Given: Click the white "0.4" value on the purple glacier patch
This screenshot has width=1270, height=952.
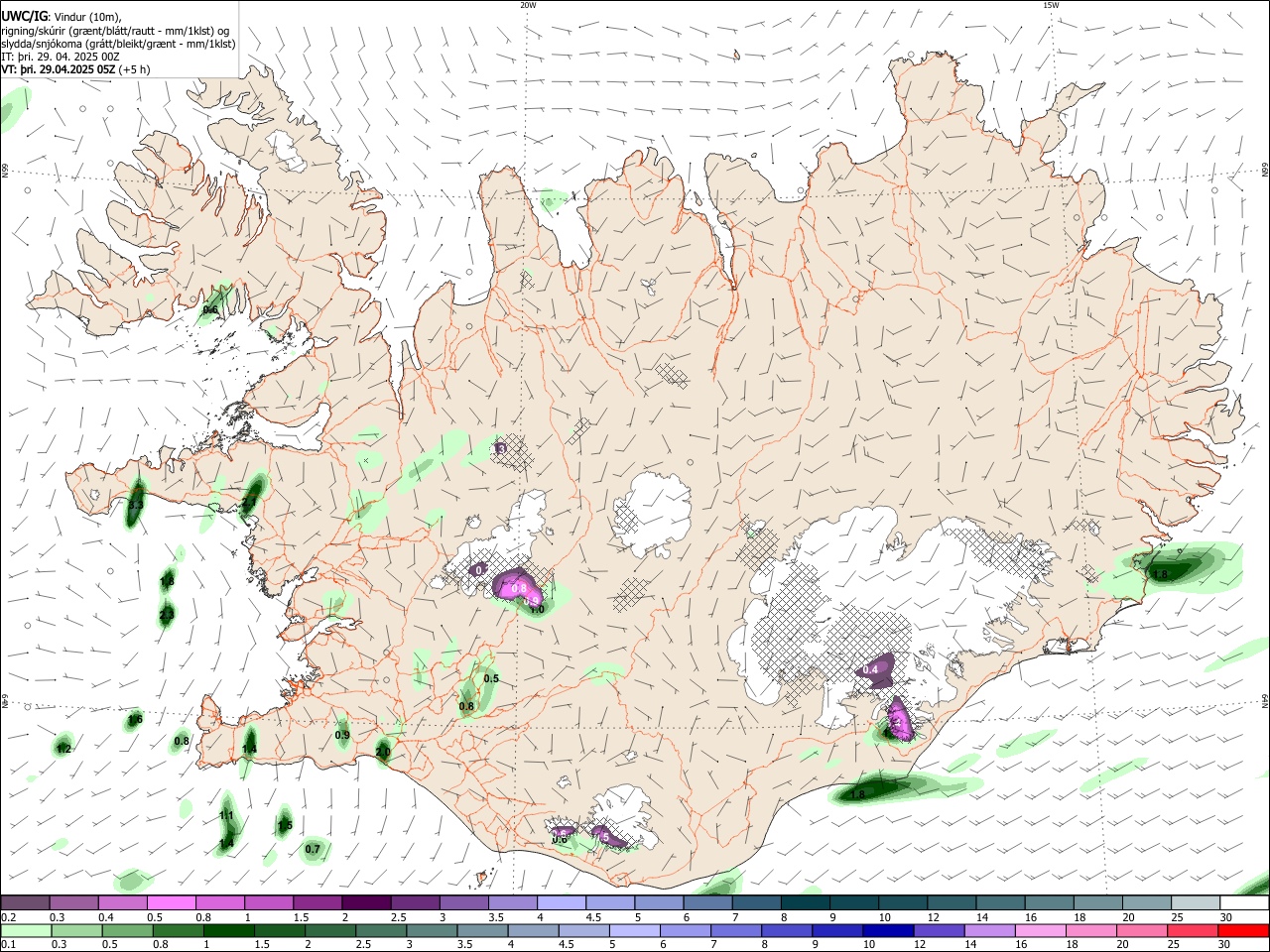Looking at the screenshot, I should click(870, 669).
